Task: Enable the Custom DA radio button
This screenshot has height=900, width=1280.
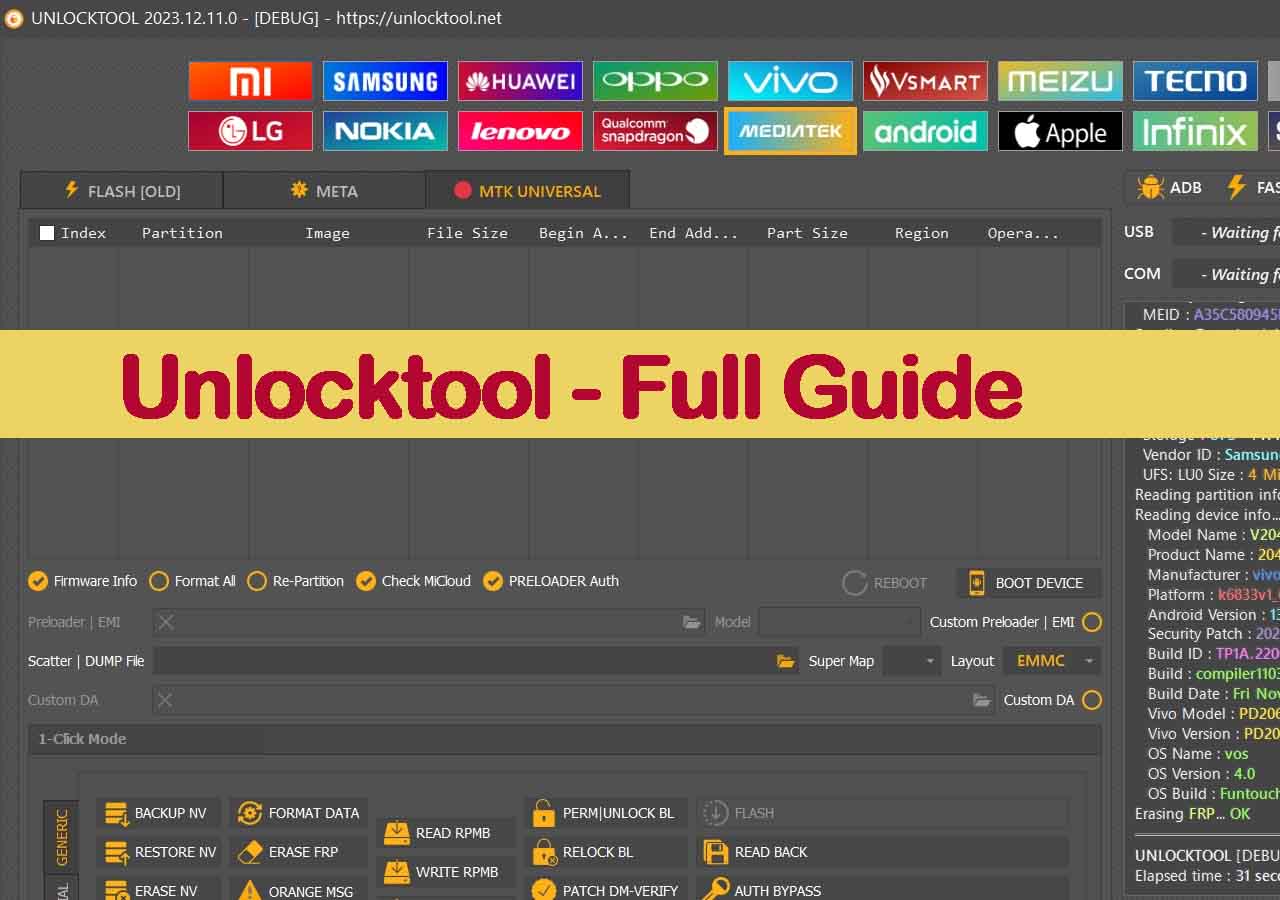Action: (x=1092, y=700)
